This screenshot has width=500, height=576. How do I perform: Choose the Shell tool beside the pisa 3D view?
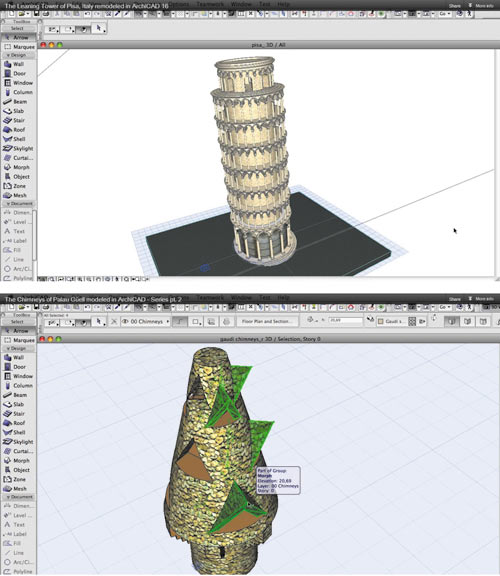(x=18, y=139)
